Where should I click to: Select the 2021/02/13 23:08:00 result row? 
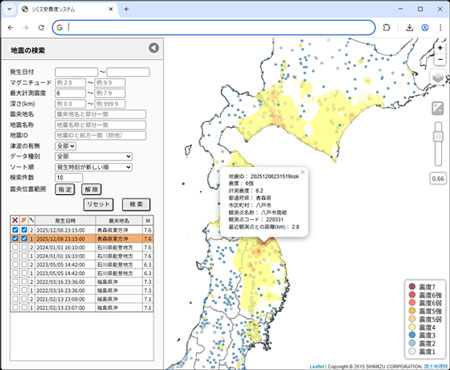click(x=82, y=299)
